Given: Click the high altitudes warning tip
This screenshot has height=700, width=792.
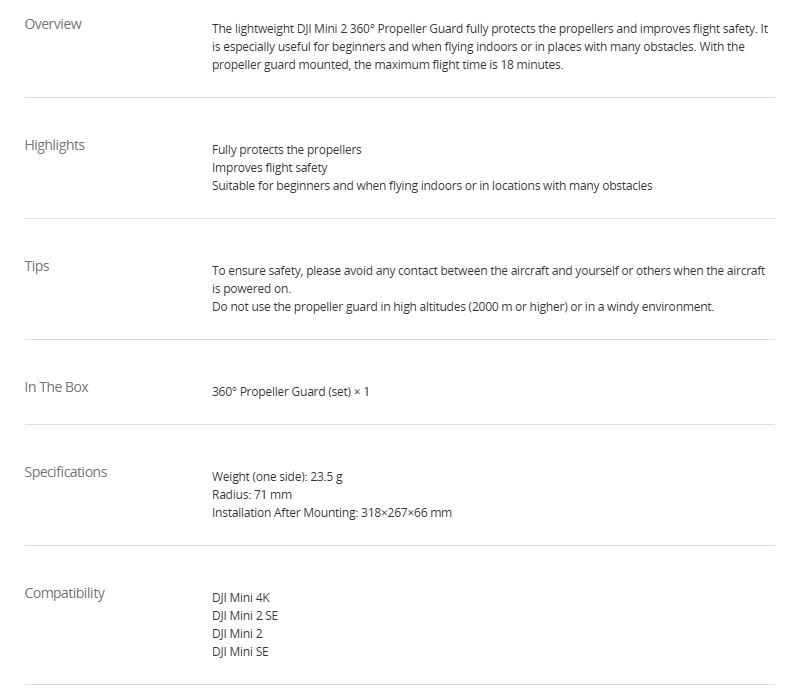Looking at the screenshot, I should click(x=462, y=307).
